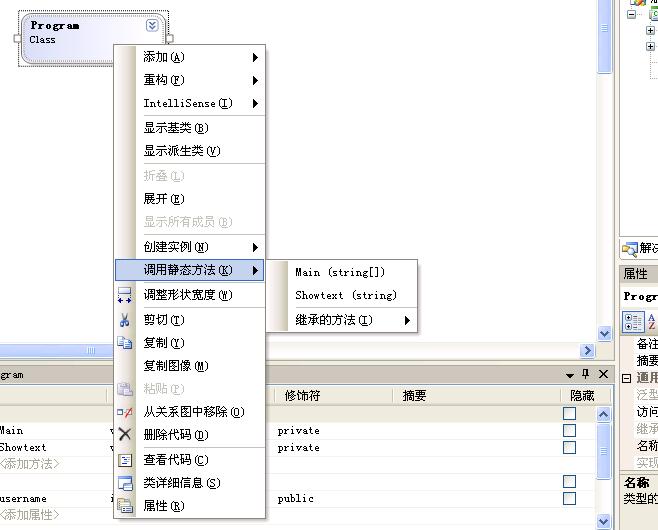Collapse the Program class shape chevron
The image size is (658, 530).
152,26
